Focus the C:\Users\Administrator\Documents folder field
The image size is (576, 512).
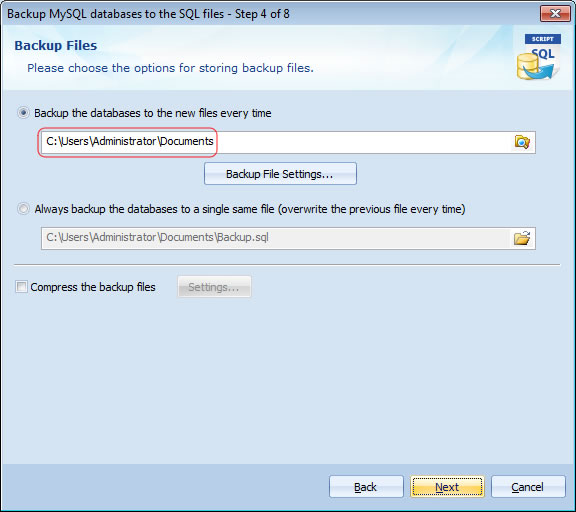(276, 142)
